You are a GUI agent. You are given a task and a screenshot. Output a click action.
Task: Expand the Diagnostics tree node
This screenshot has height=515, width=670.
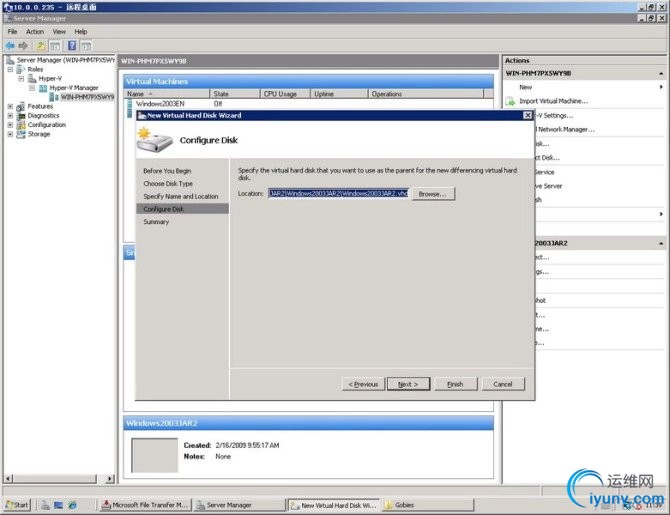[10, 116]
